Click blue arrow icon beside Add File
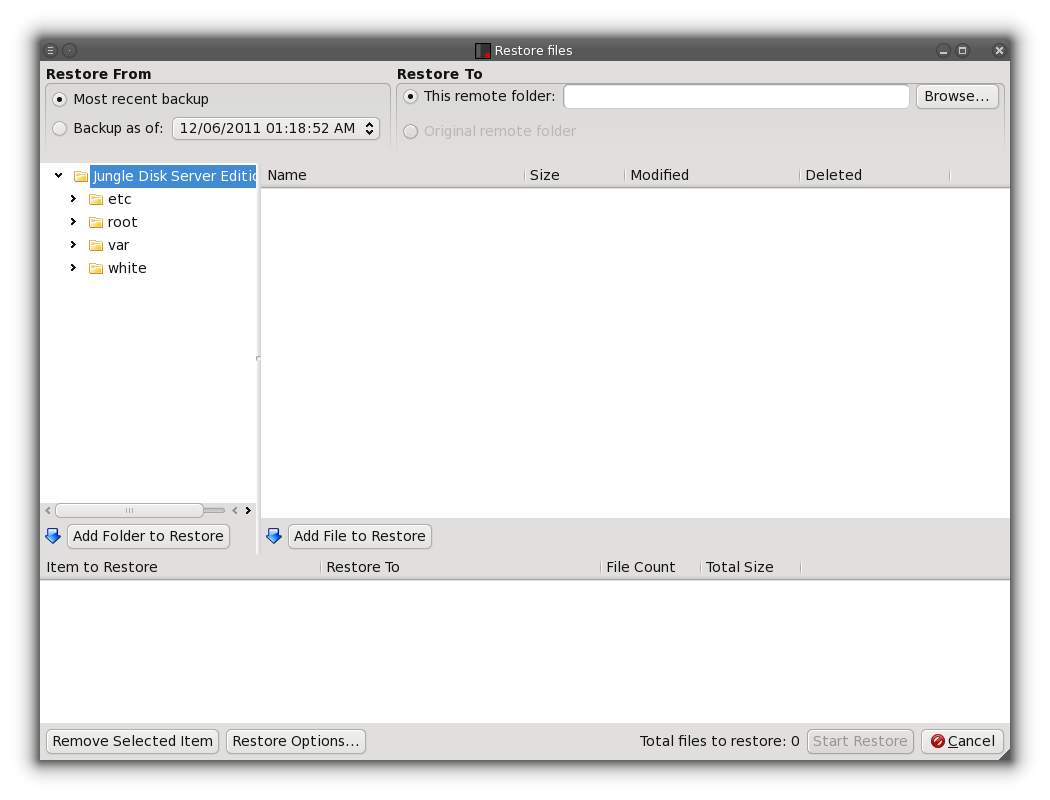Screen dimensions: 1050x800 point(274,536)
